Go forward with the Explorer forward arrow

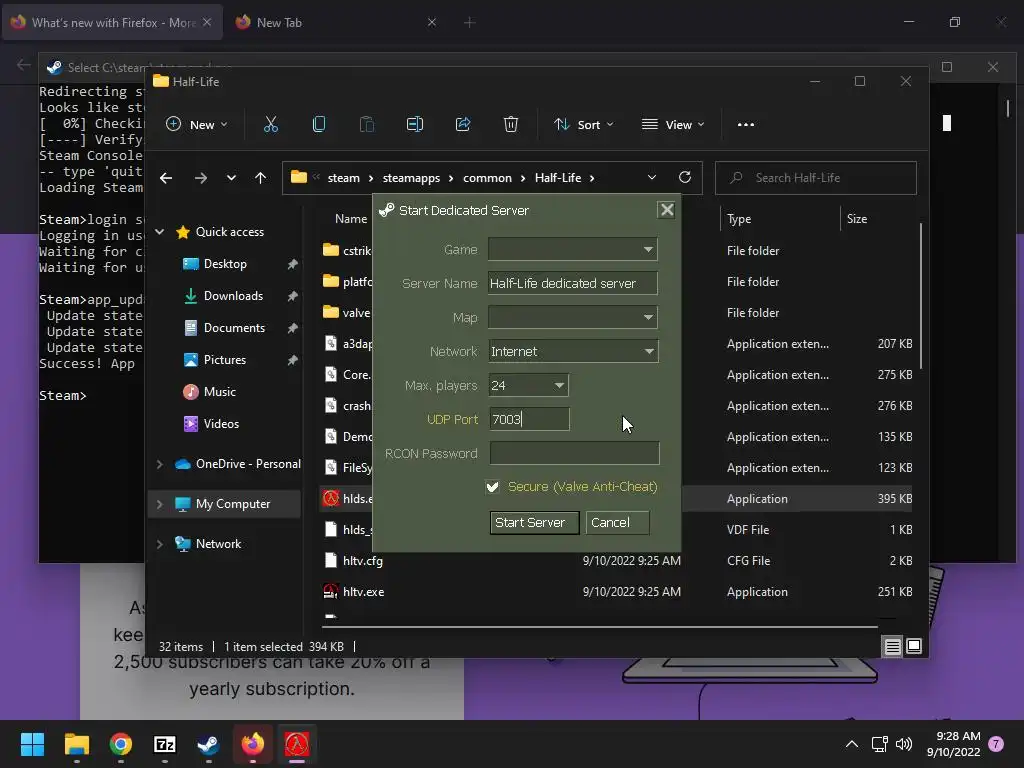pos(200,178)
